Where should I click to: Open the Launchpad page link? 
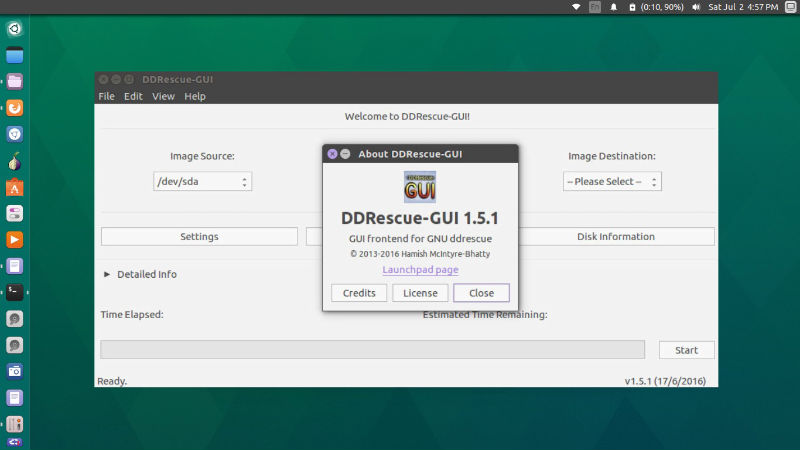(420, 269)
